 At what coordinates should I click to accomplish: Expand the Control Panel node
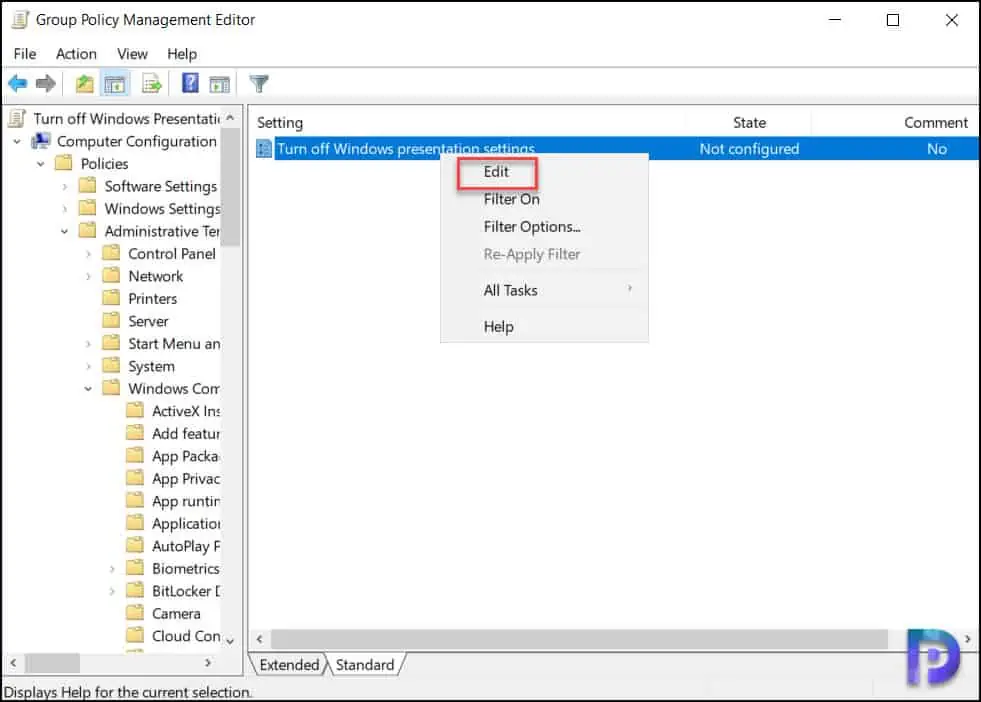[x=88, y=254]
